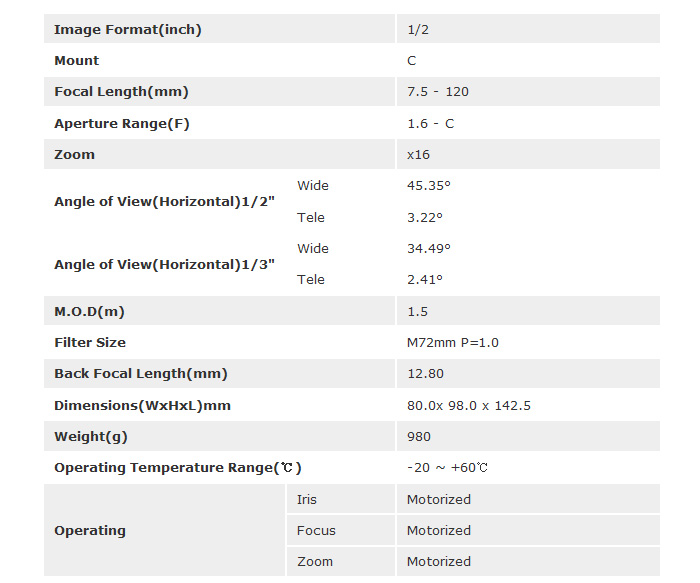The height and width of the screenshot is (583, 700).
Task: Click the Iris Motorized value
Action: click(438, 499)
